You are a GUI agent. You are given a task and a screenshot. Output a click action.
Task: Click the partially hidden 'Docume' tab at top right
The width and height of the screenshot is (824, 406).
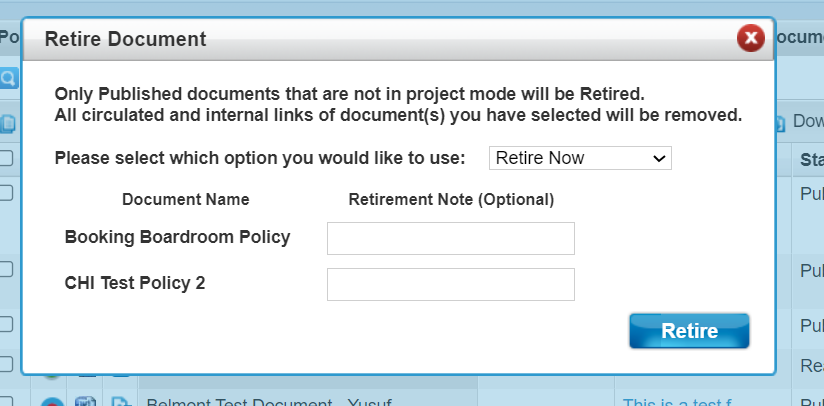point(800,37)
